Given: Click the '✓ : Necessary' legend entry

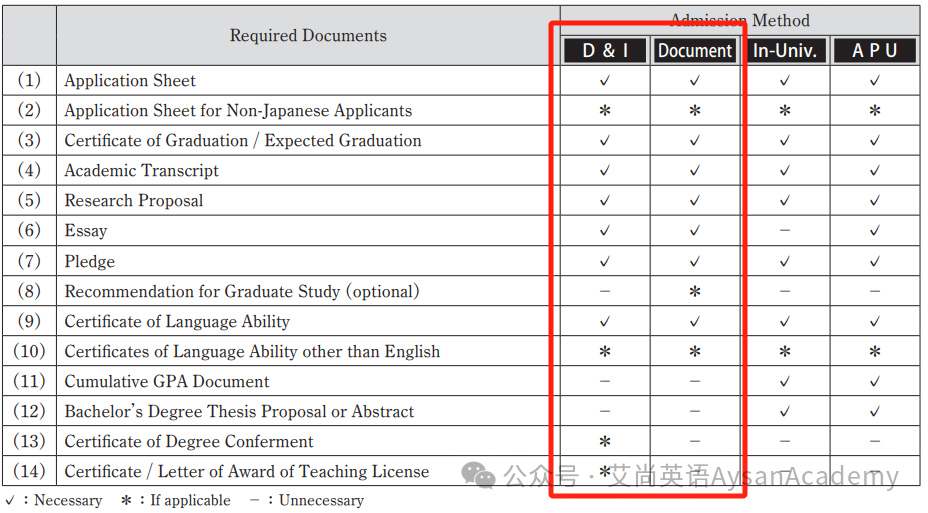Looking at the screenshot, I should pos(54,501).
